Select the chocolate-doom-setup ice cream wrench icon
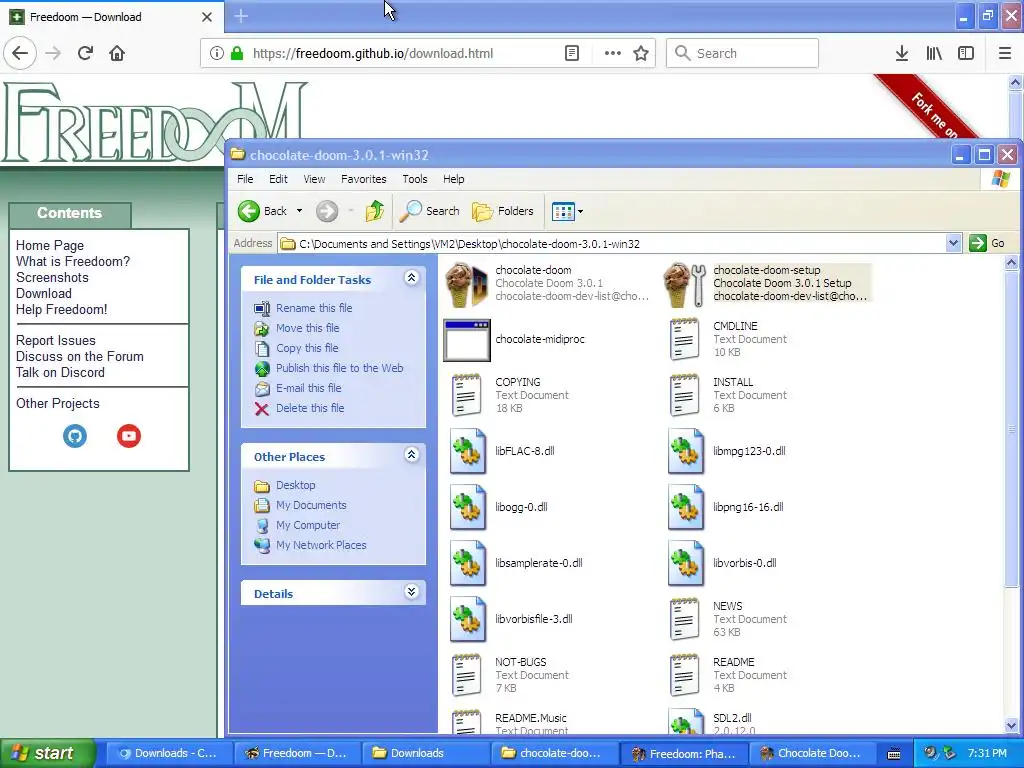 (685, 284)
